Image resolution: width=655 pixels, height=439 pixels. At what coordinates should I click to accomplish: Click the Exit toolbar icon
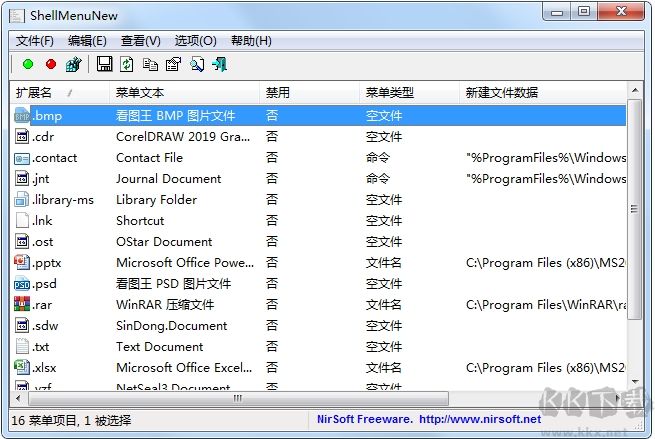[220, 64]
